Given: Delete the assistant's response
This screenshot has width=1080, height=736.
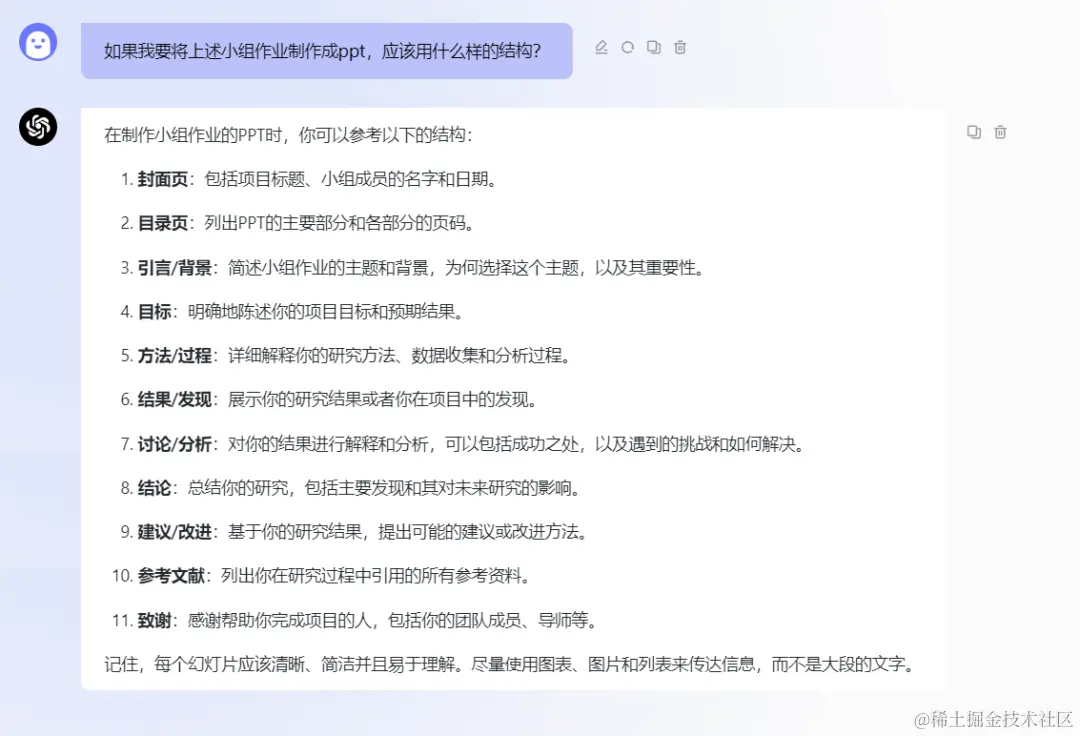Looking at the screenshot, I should click(1000, 131).
